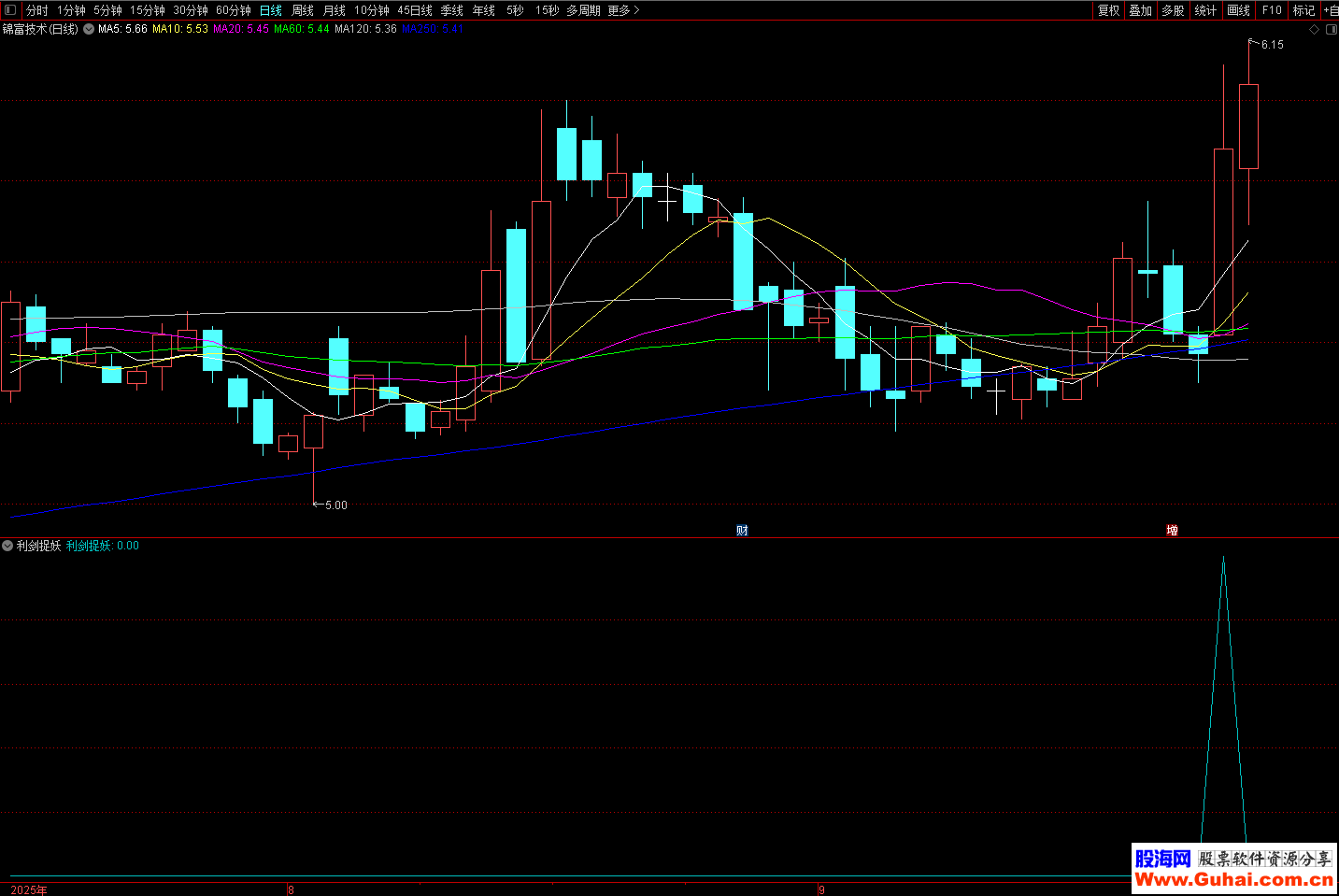This screenshot has width=1339, height=896.
Task: Click the diamond icon at top right of chart
Action: tap(1315, 29)
